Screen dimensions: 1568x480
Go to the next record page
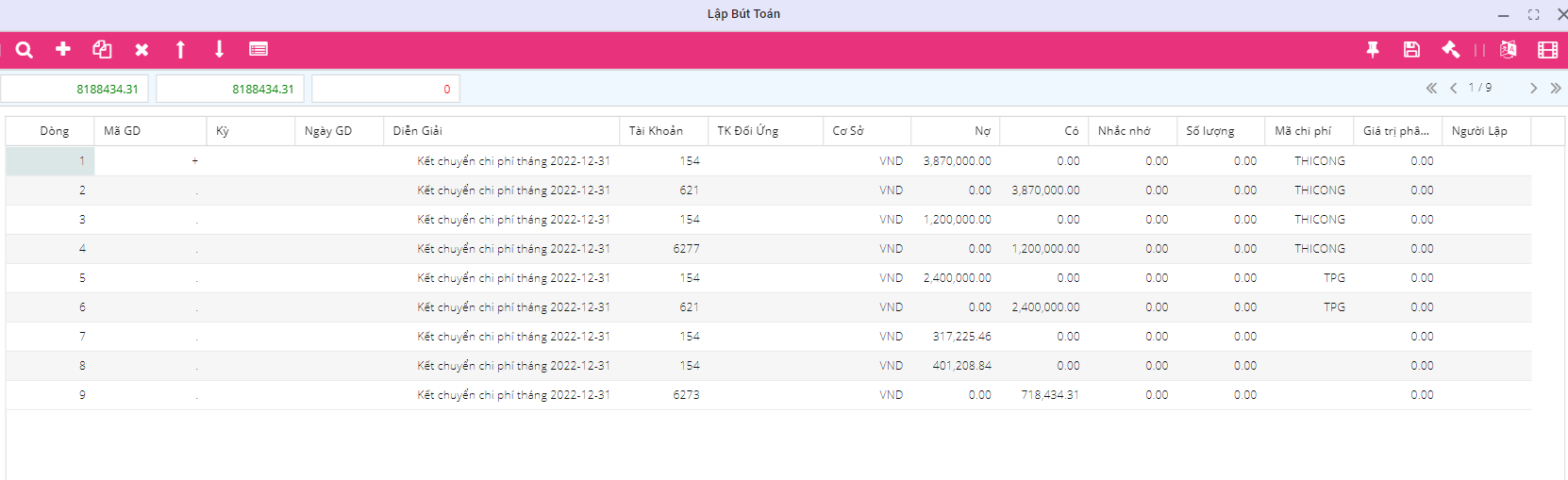1534,88
